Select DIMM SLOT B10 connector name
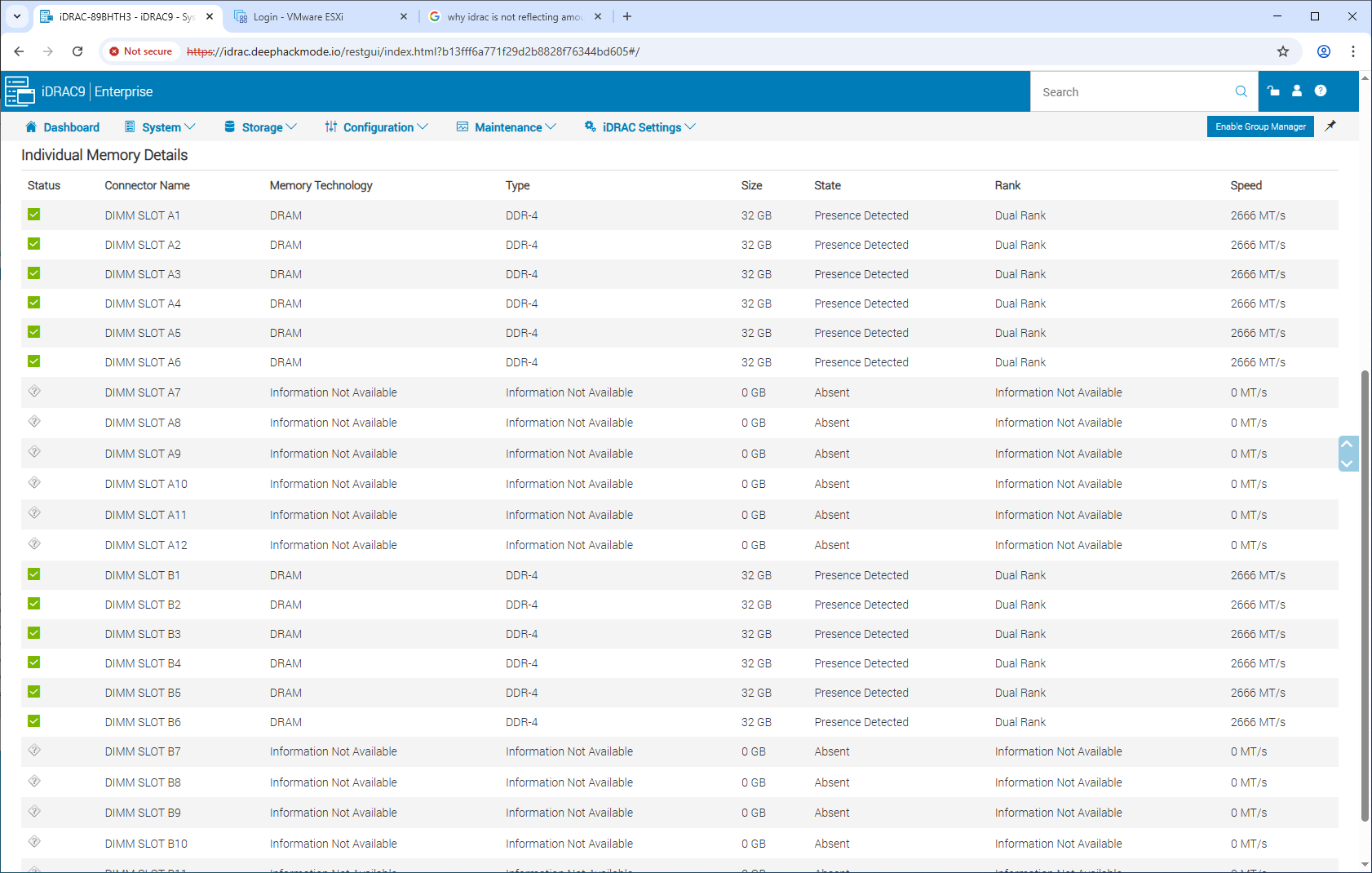This screenshot has height=873, width=1372. click(x=146, y=844)
